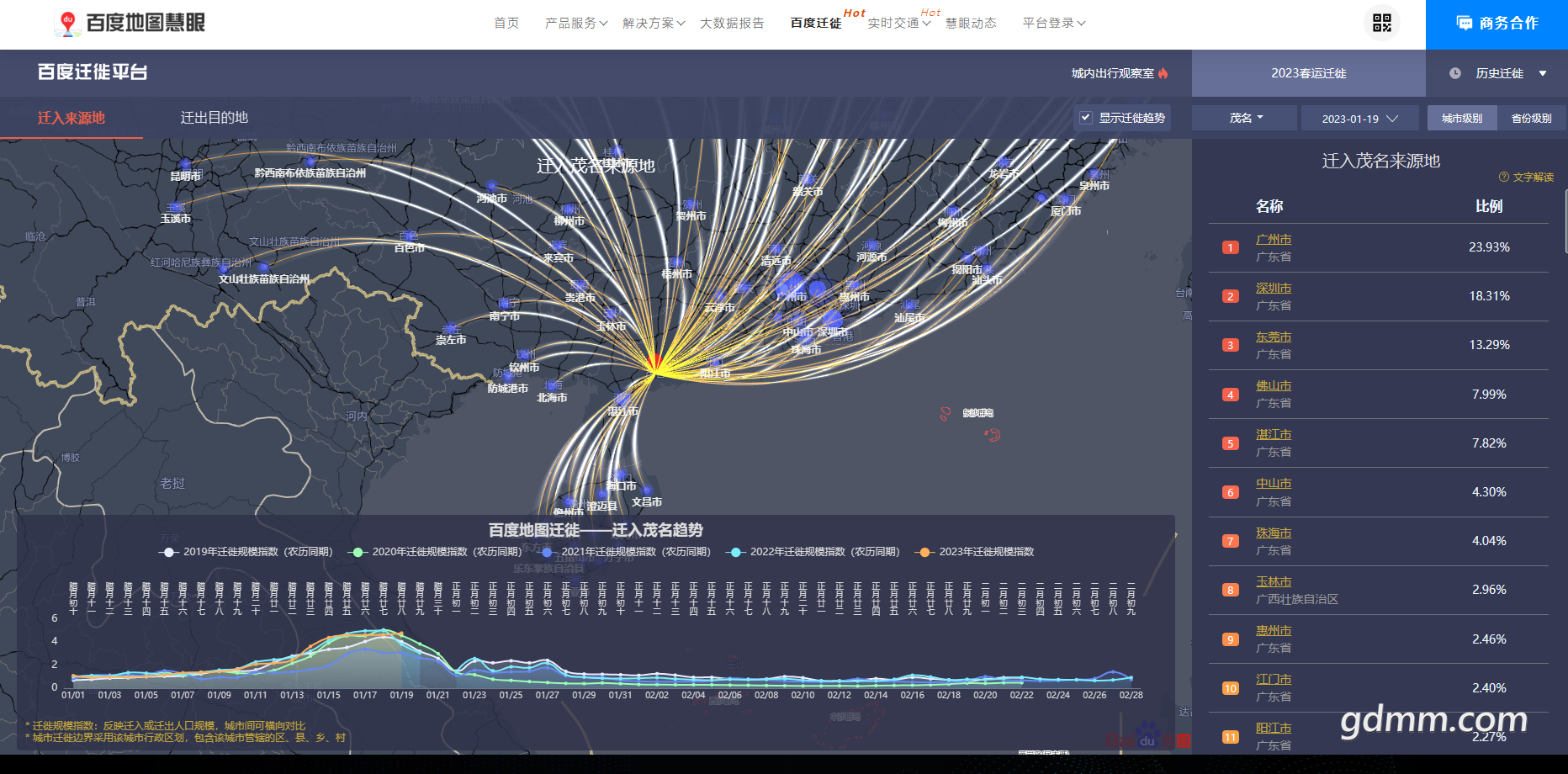Click rank badge 5 for 湛江市

click(1231, 443)
